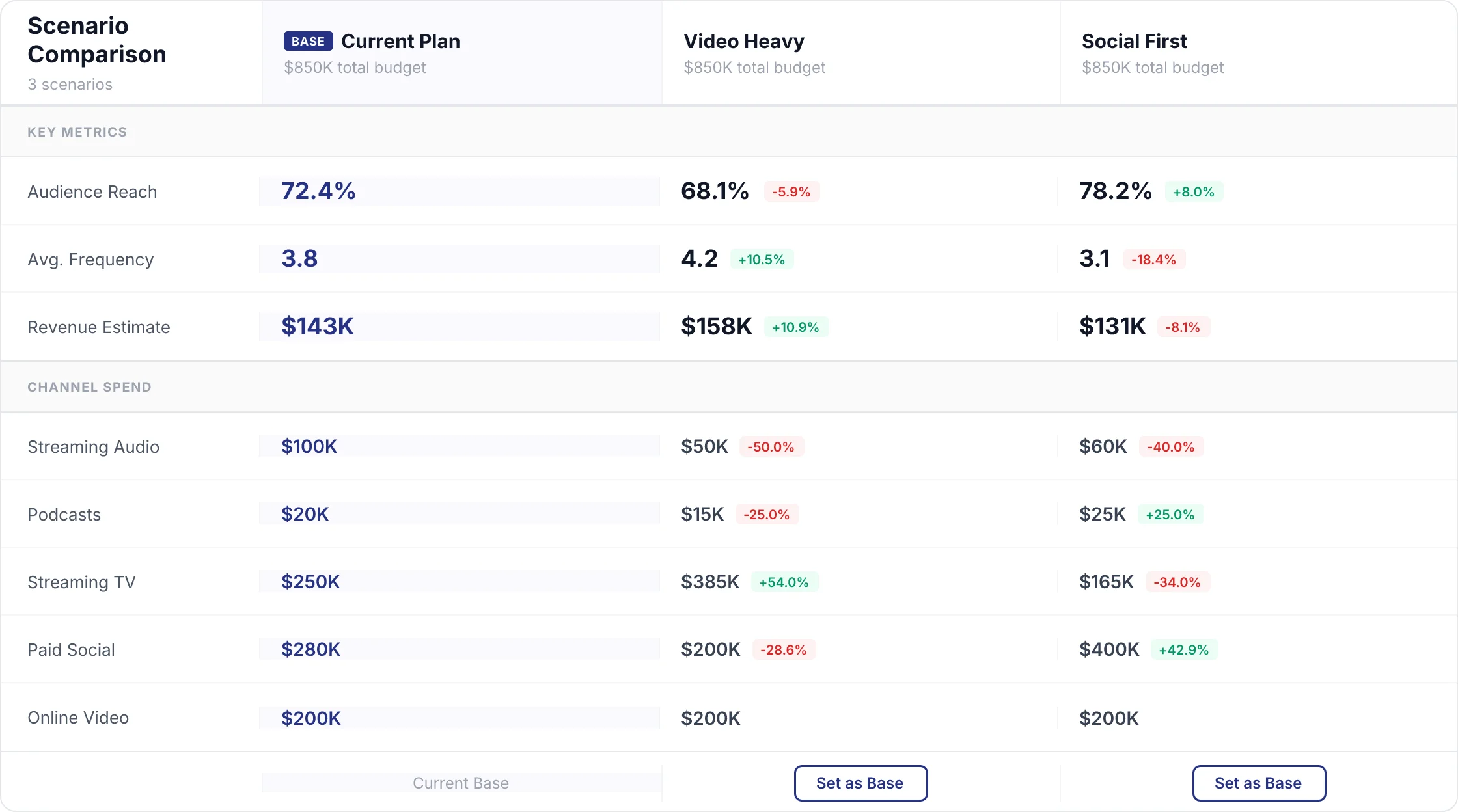Select the Current Plan scenario header
This screenshot has height=812, width=1458.
click(x=400, y=42)
